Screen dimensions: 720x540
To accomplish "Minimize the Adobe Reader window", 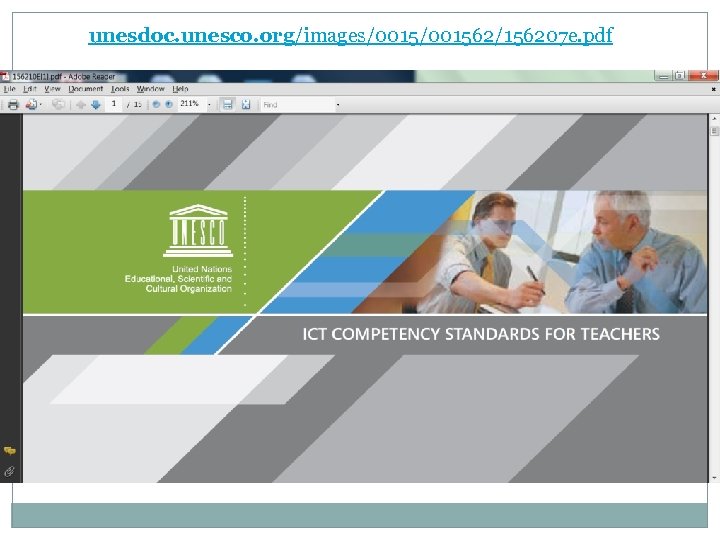I will point(663,76).
